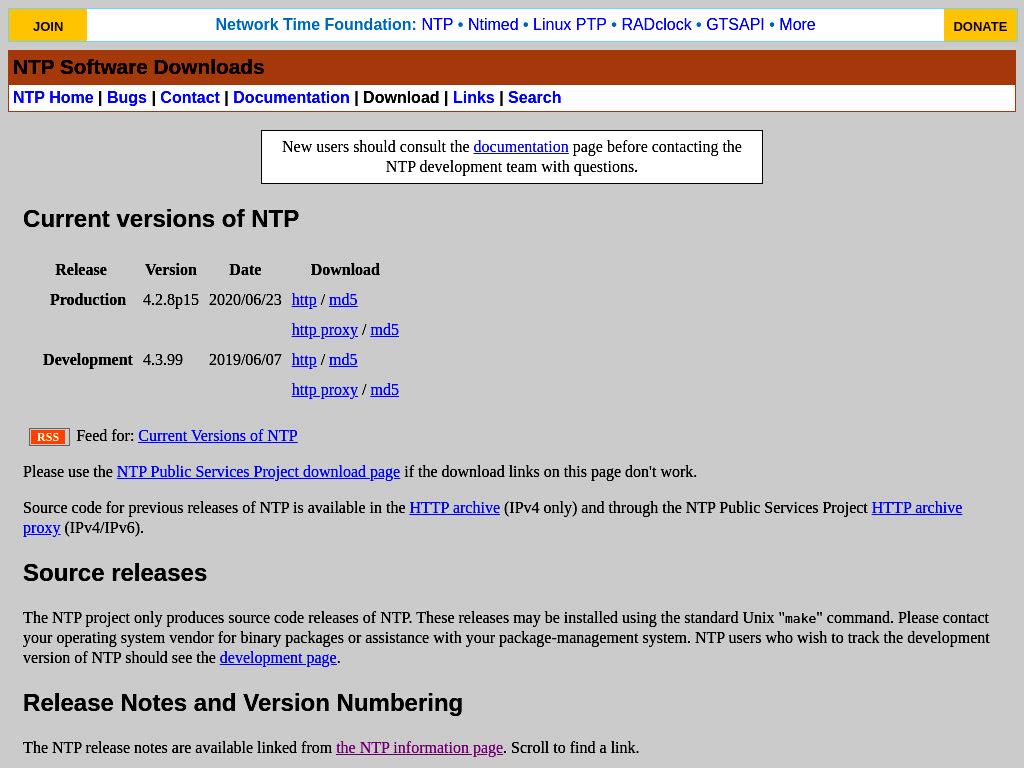This screenshot has width=1024, height=768.
Task: Open the GTSAPI link
Action: click(735, 25)
